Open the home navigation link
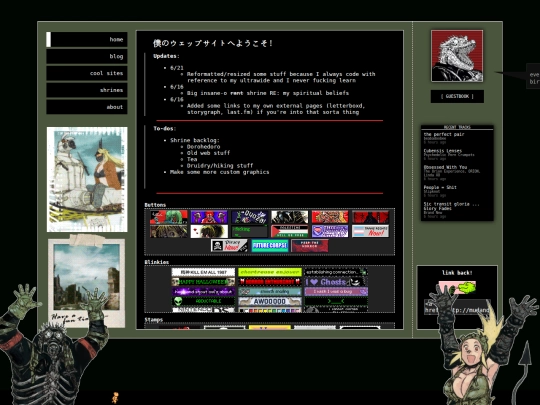 (87, 40)
